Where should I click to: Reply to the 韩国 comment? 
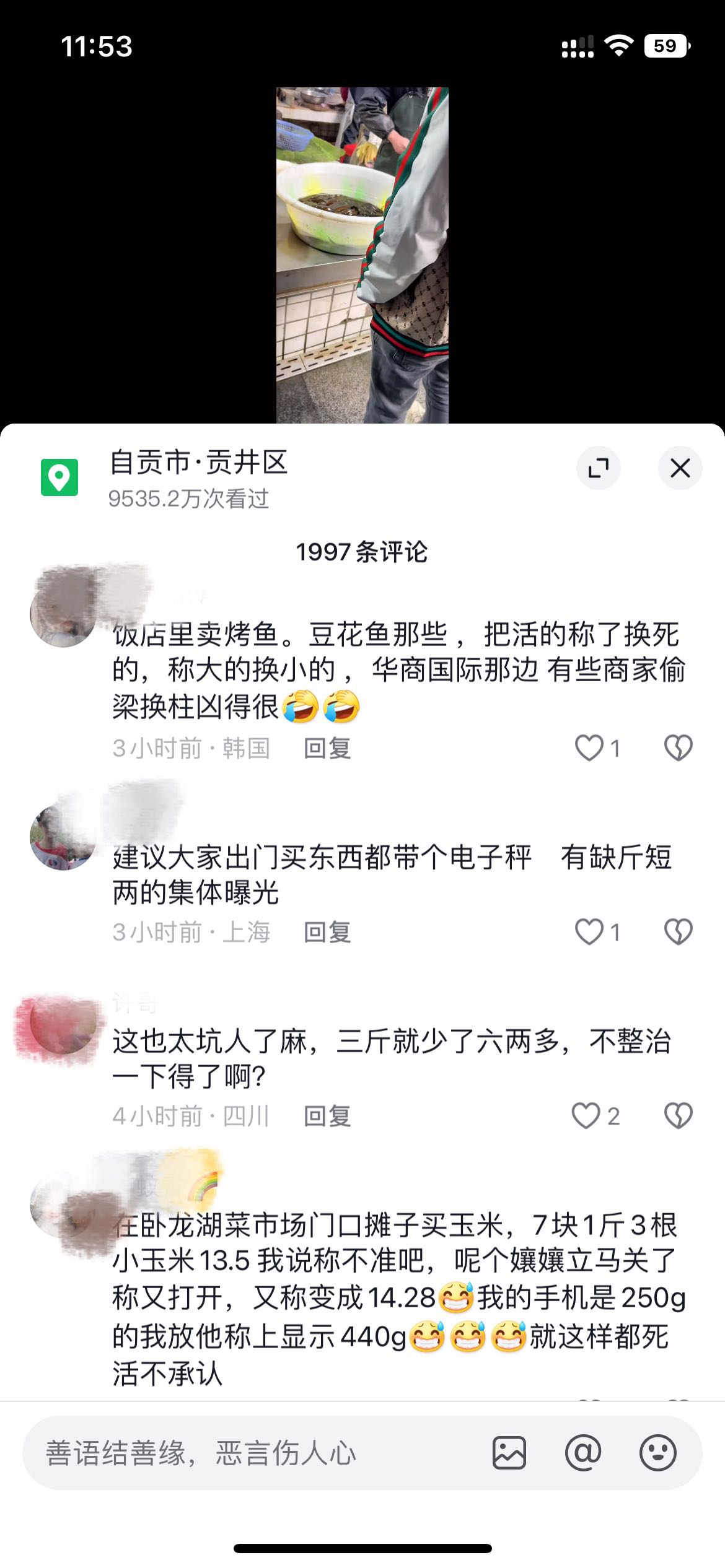coord(327,748)
